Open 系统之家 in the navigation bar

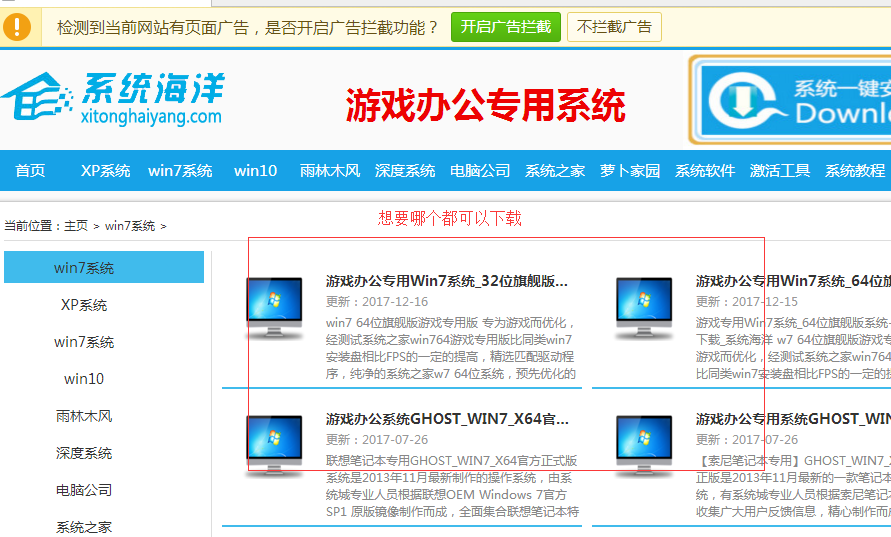555,170
